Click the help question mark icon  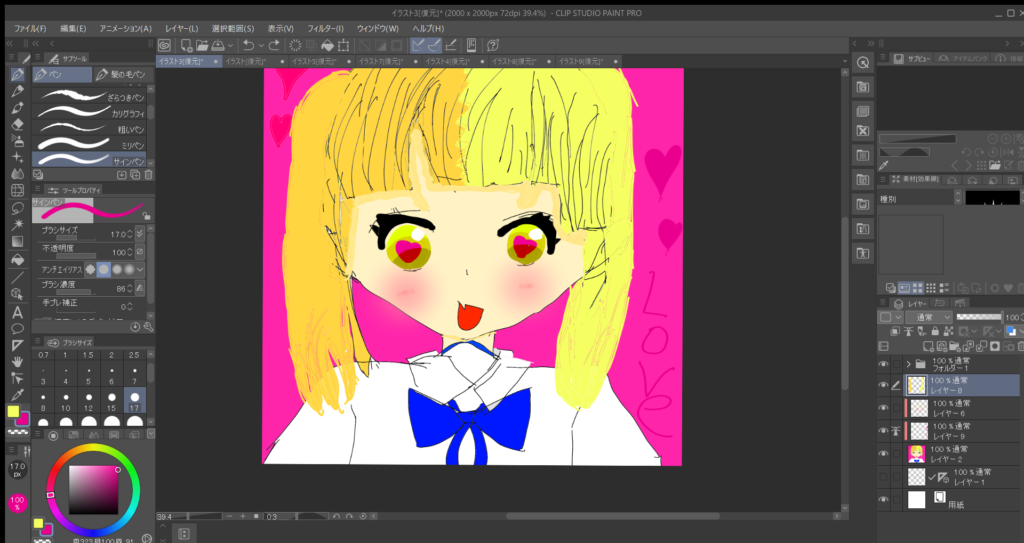click(493, 45)
